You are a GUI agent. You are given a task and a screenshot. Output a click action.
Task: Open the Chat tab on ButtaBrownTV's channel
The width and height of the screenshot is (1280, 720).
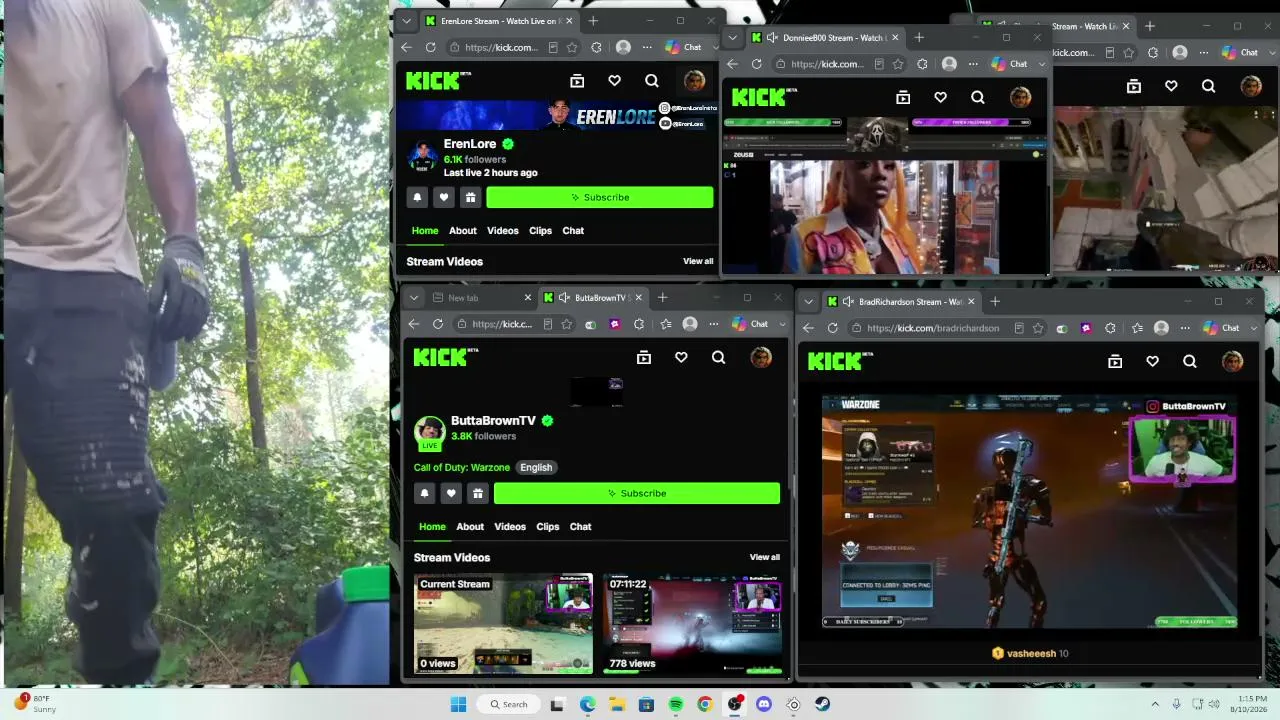tap(581, 527)
